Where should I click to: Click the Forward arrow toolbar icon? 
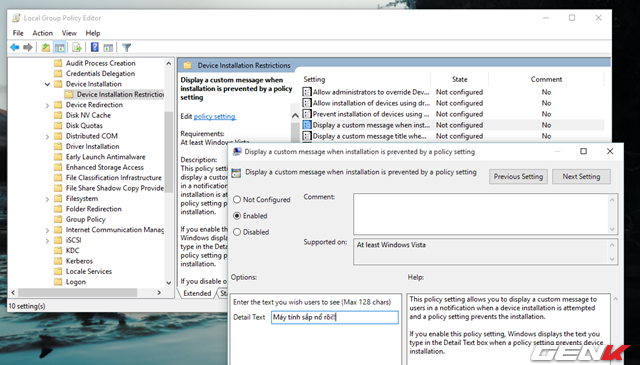tap(28, 48)
